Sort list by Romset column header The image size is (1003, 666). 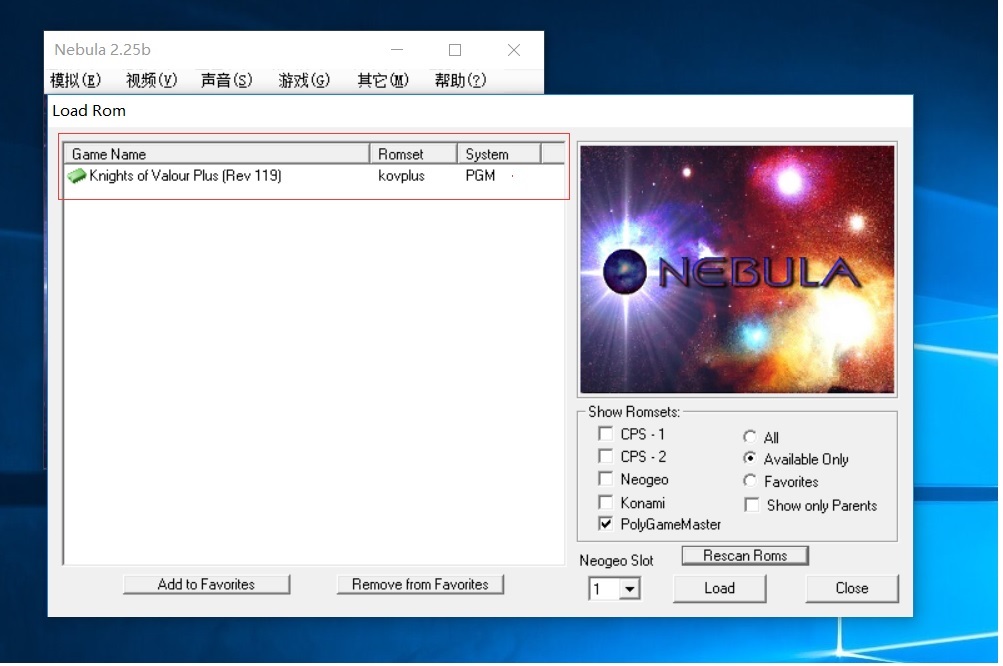pyautogui.click(x=413, y=154)
